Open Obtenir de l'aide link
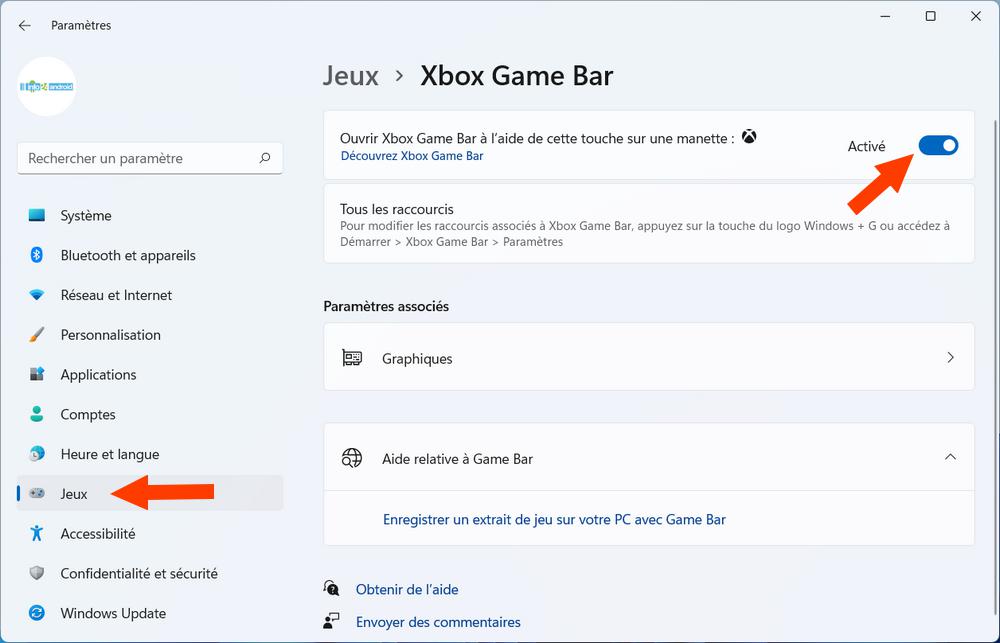Screen dimensions: 1000x643 (407, 589)
